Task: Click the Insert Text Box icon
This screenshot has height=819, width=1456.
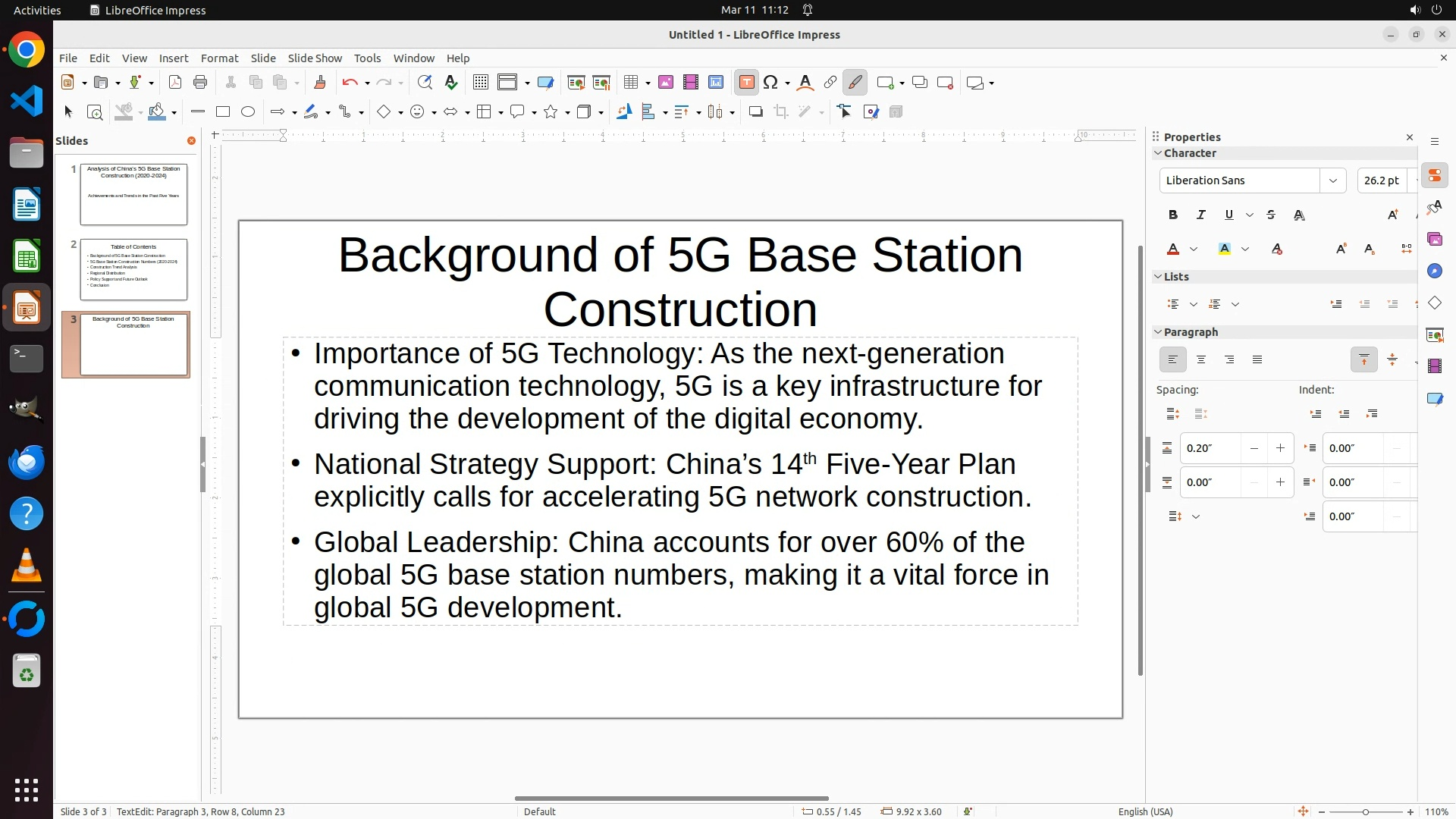Action: coord(746,83)
